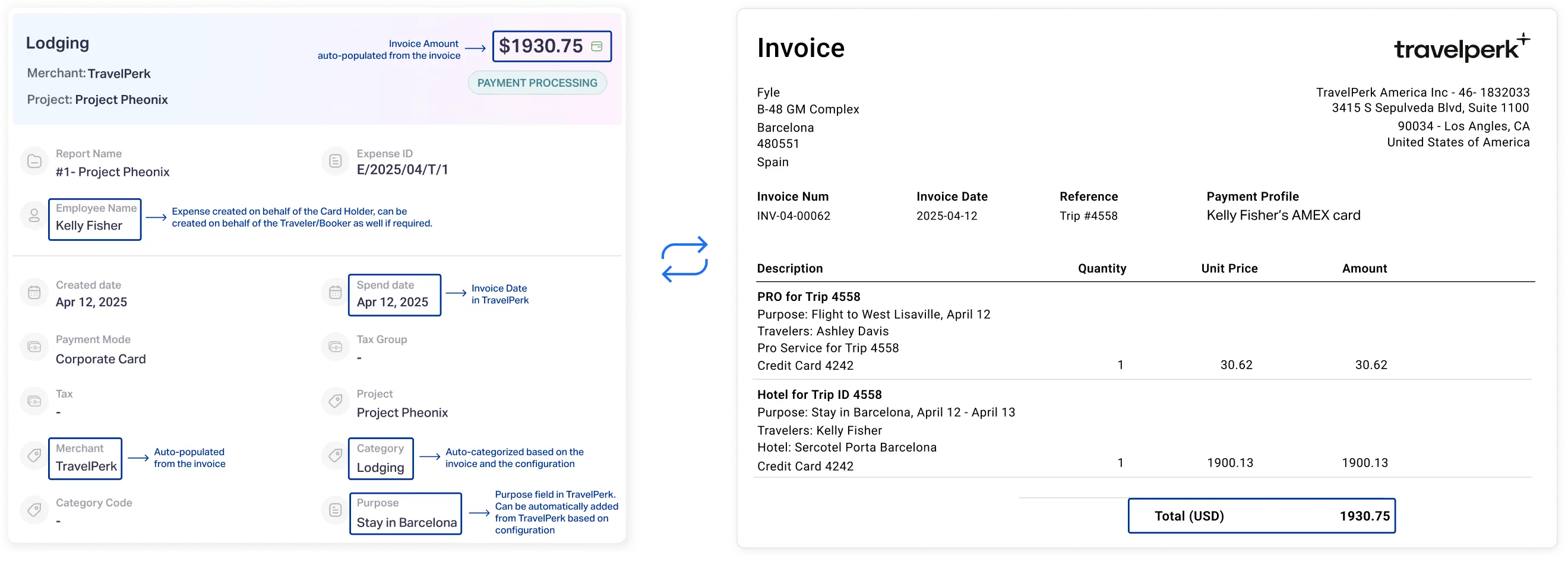Click the employee name Kelly Fisher
The width and height of the screenshot is (1568, 568).
pyautogui.click(x=89, y=226)
